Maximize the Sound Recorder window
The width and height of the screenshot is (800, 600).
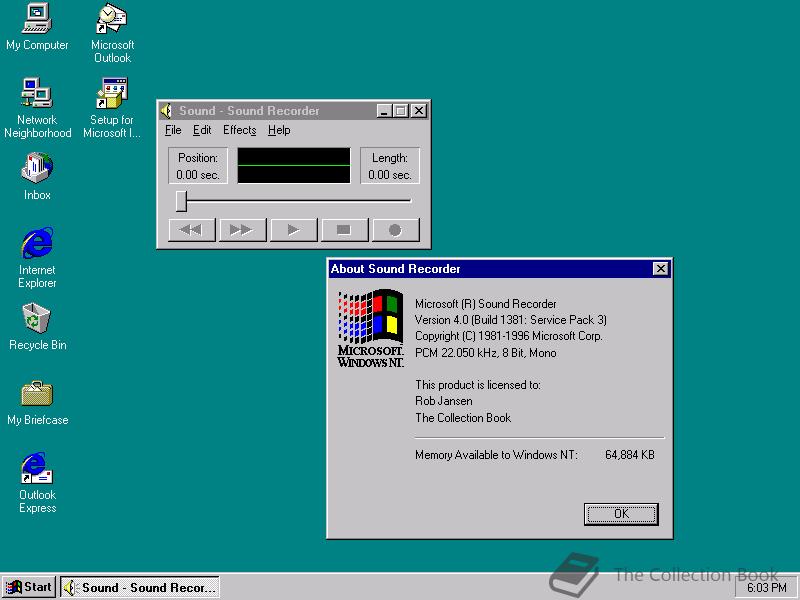(401, 111)
